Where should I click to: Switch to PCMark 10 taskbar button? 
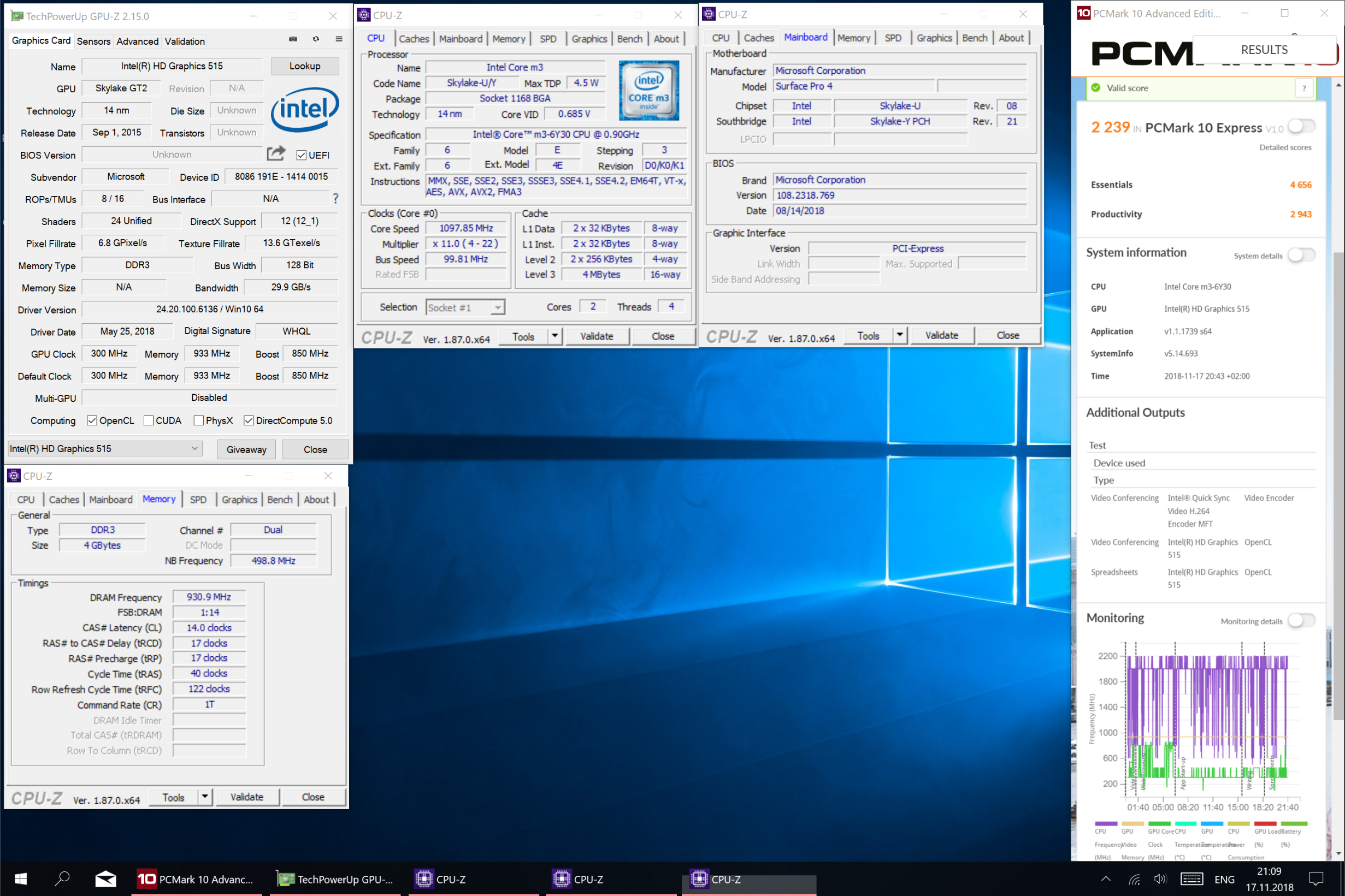pos(197,879)
